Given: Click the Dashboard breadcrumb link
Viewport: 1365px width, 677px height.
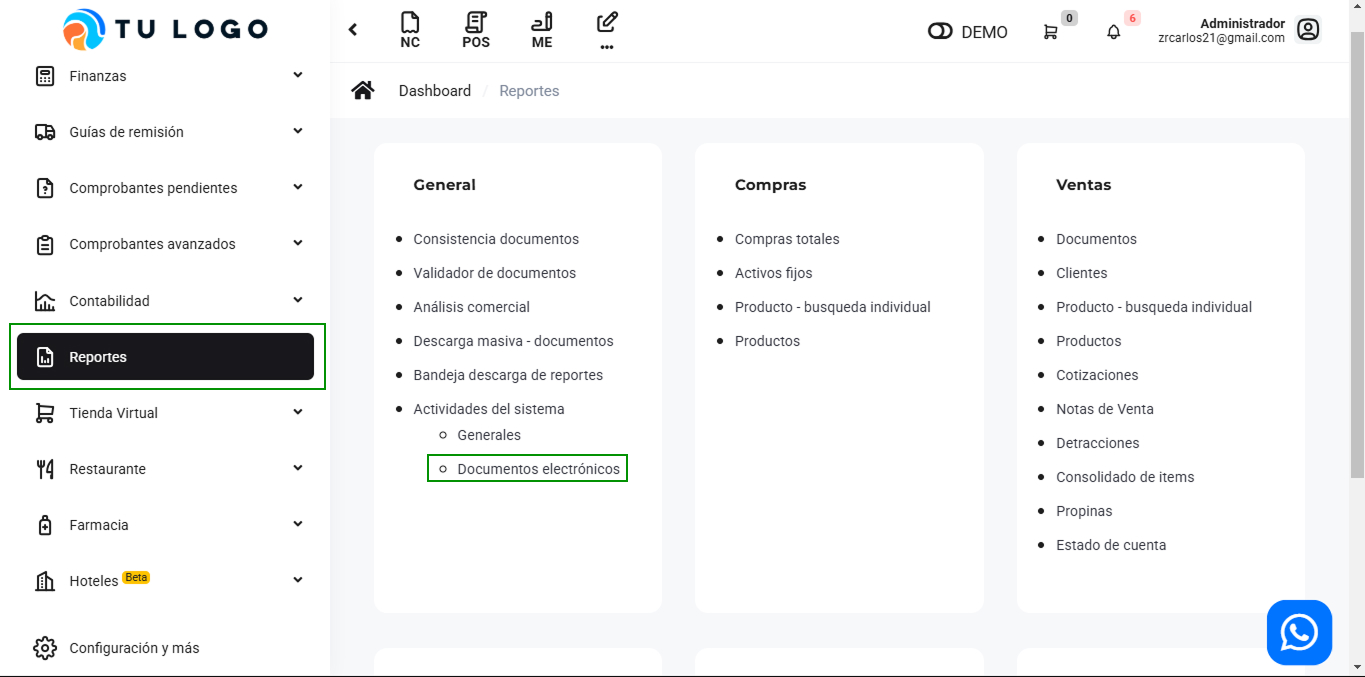Looking at the screenshot, I should [434, 91].
